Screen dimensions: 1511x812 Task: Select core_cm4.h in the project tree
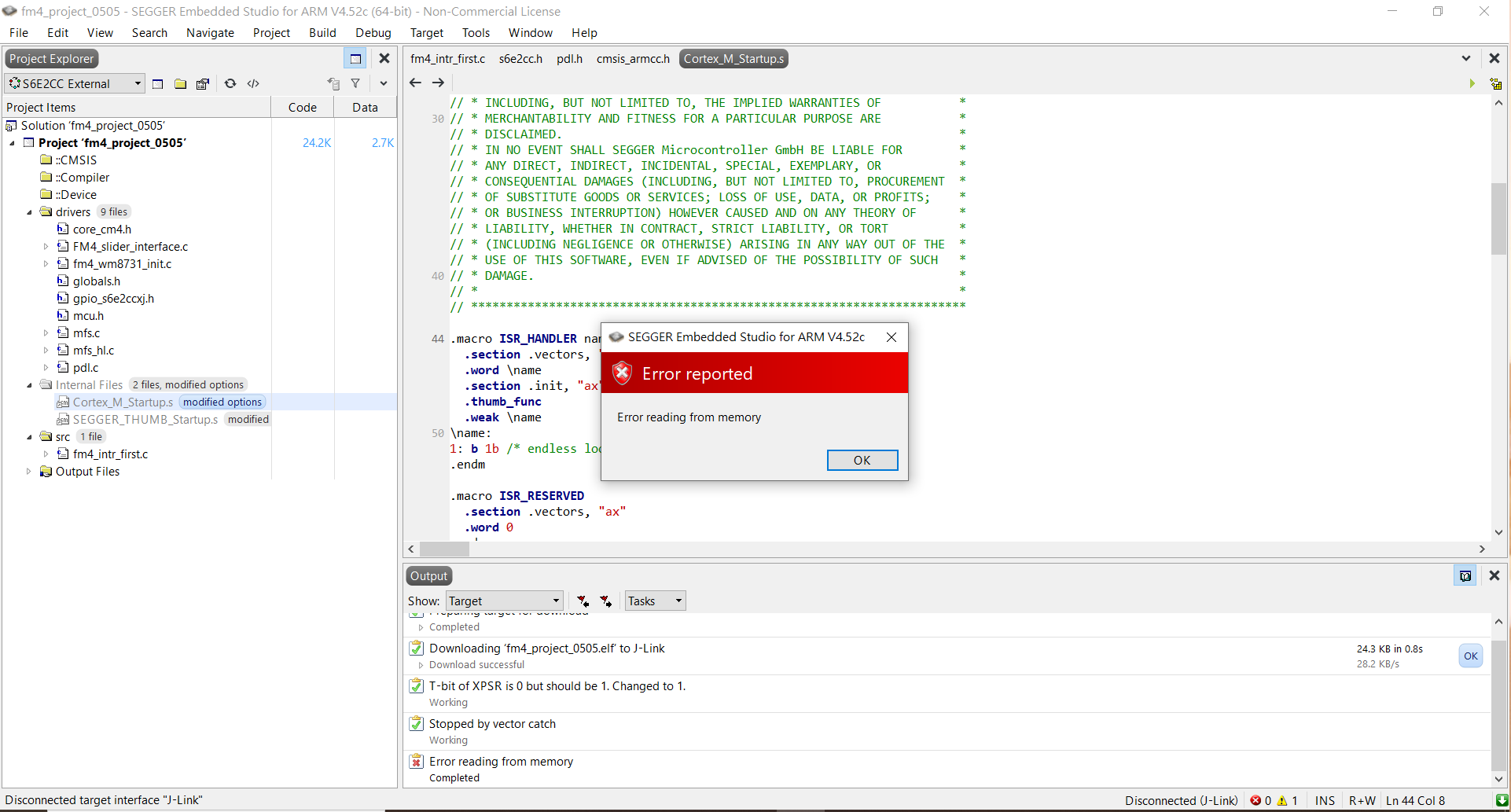pyautogui.click(x=102, y=230)
